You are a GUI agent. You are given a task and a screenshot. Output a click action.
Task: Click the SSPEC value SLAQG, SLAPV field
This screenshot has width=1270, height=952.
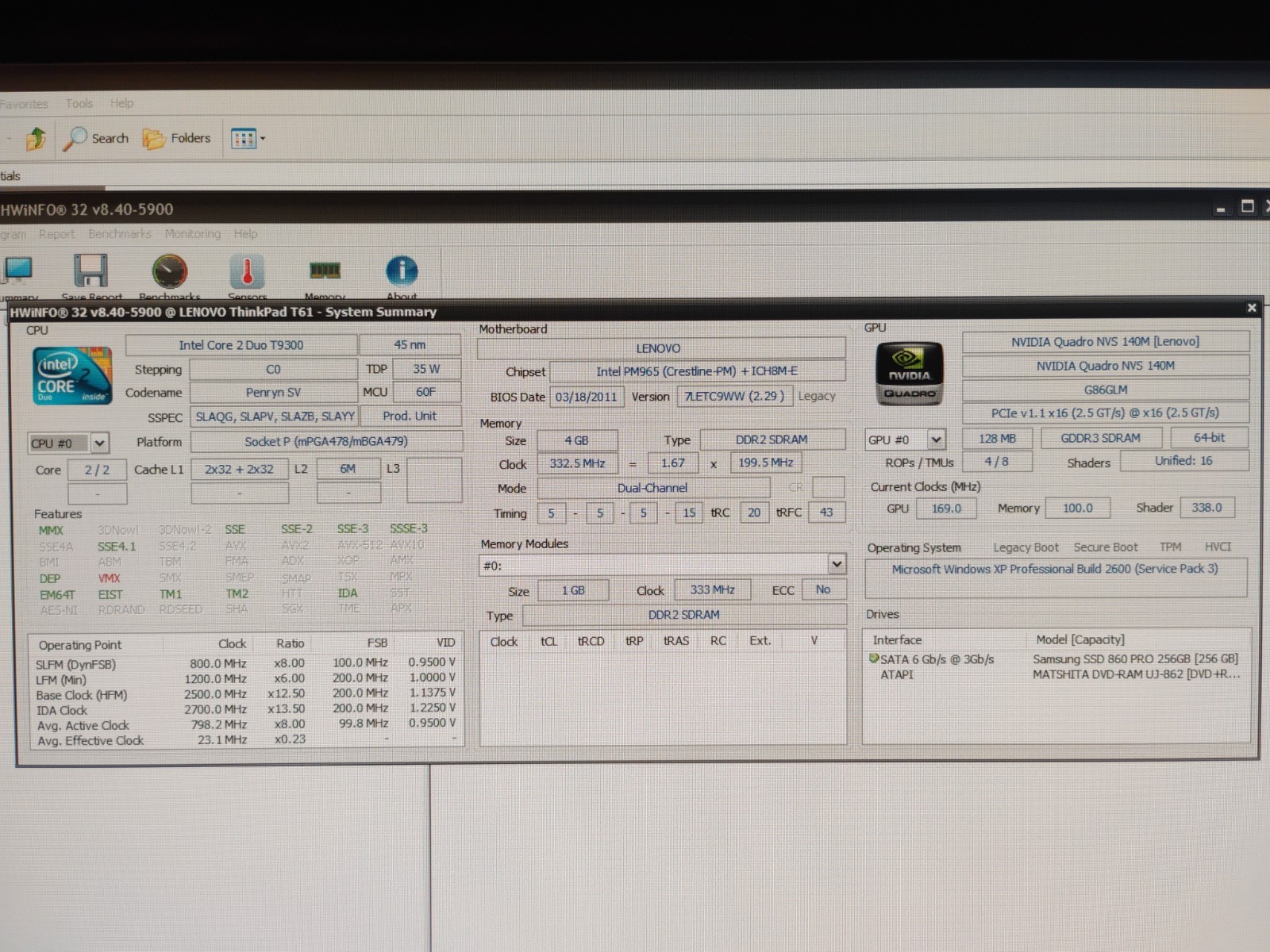[275, 416]
